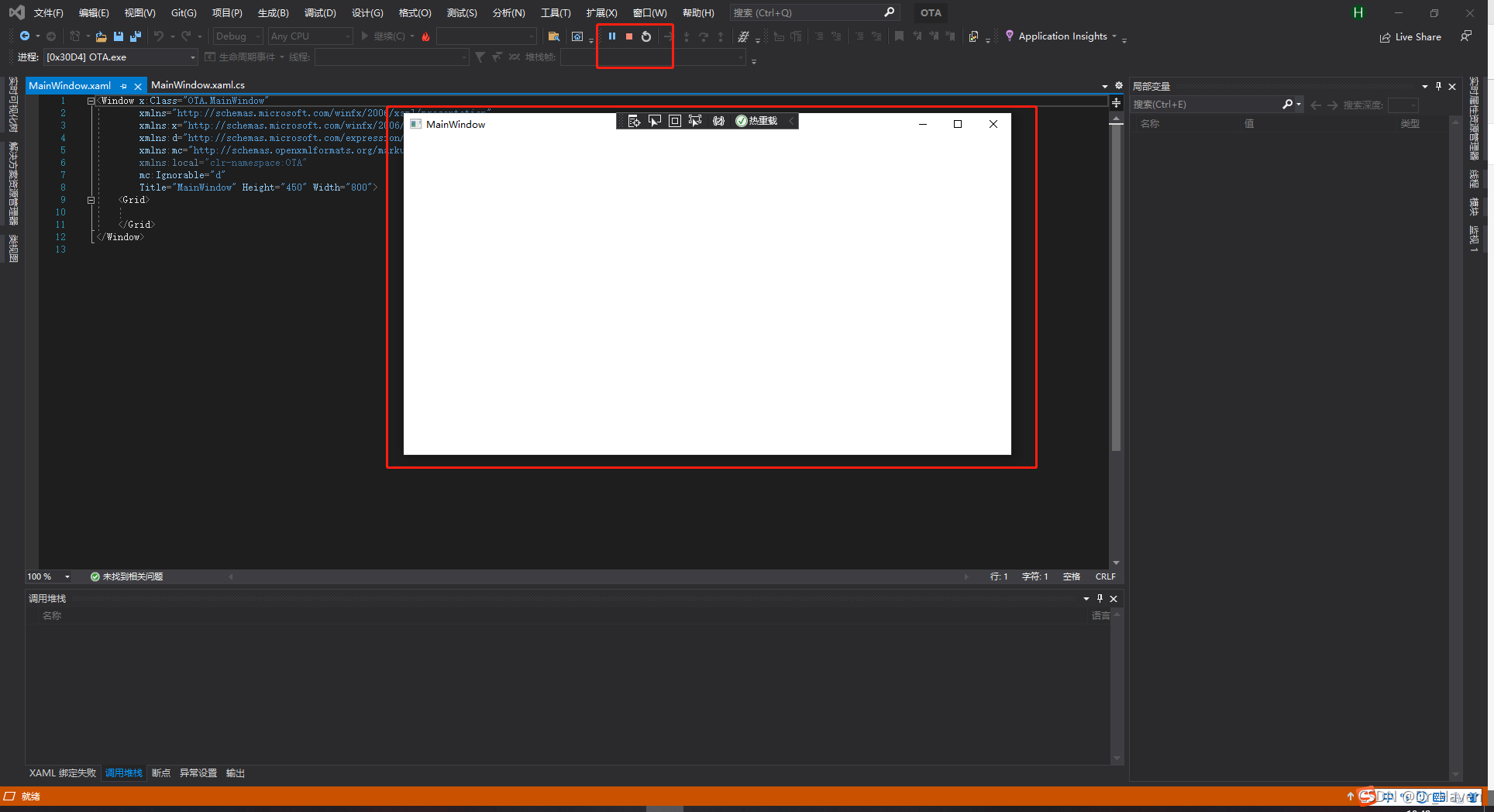Open the feedback person icon
This screenshot has height=812, width=1494.
[x=1465, y=36]
